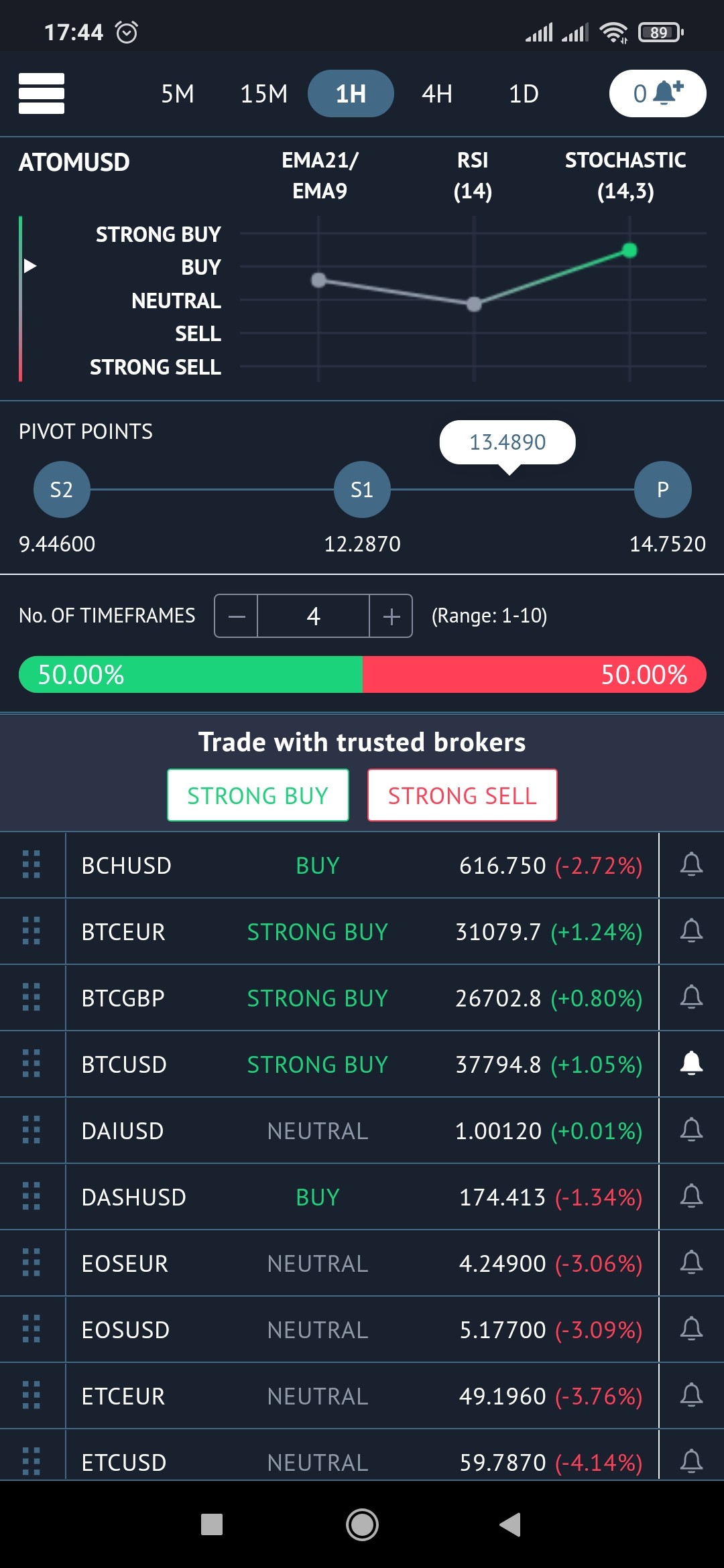Tap the alert bell for EOSEUR
The image size is (724, 1568).
tap(691, 1262)
